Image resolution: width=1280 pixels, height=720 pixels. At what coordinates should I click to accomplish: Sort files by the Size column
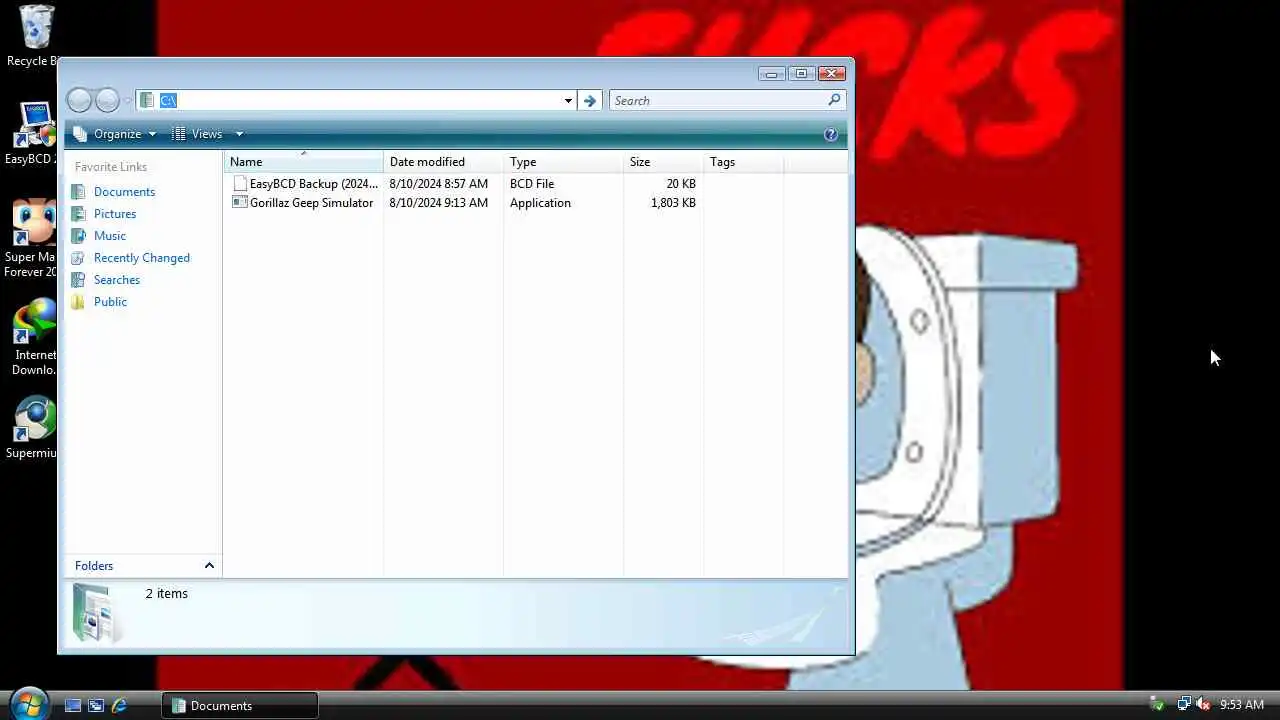pyautogui.click(x=664, y=161)
